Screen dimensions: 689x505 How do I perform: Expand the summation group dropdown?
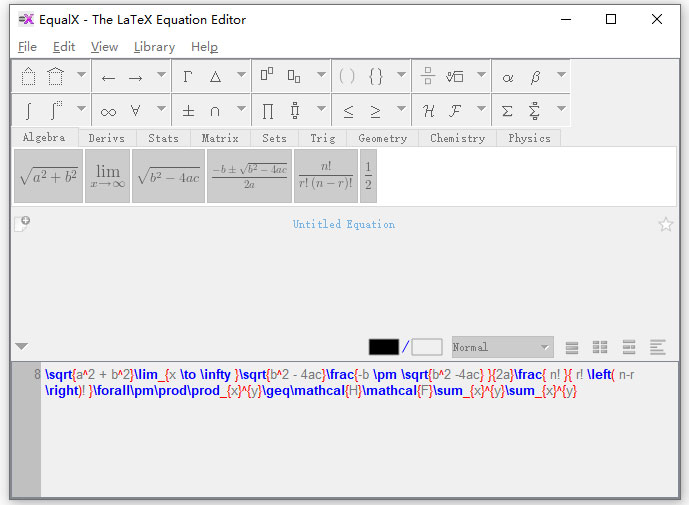coord(561,108)
